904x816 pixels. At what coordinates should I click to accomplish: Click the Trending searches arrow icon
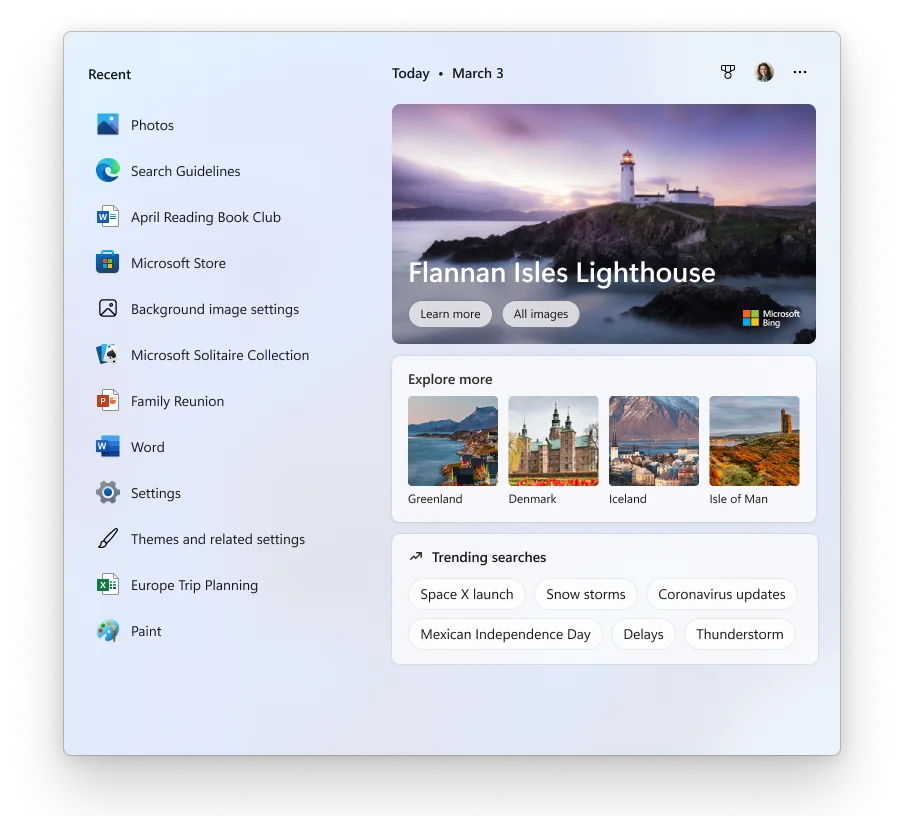pos(416,557)
